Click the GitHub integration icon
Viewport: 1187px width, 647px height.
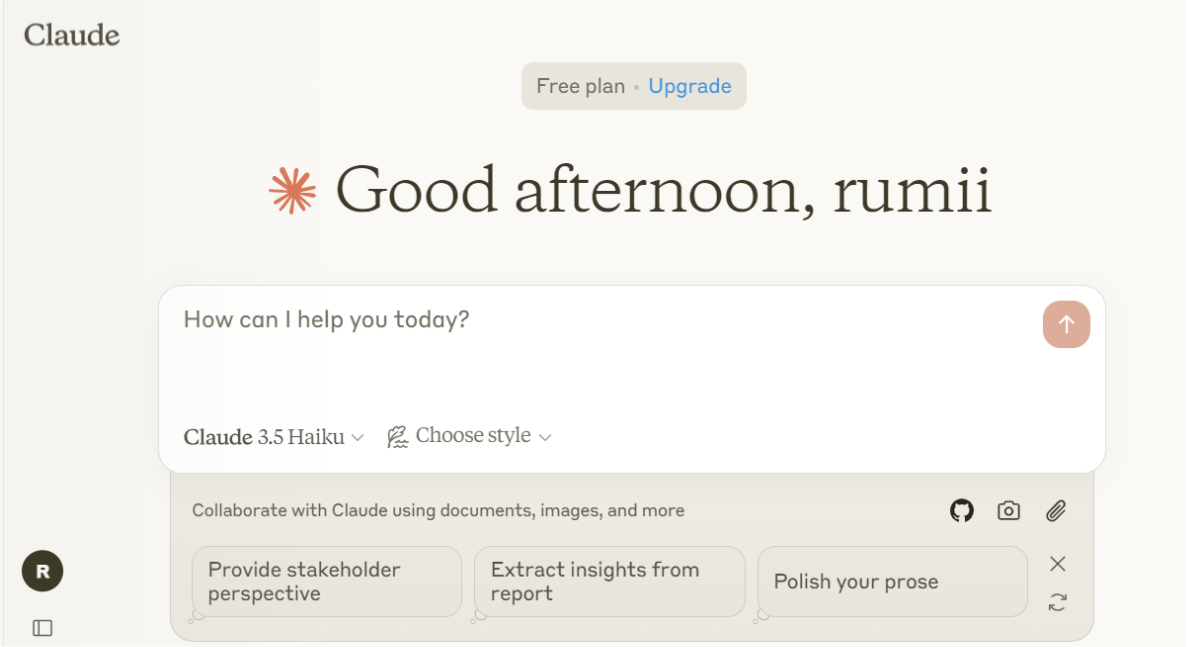tap(961, 511)
